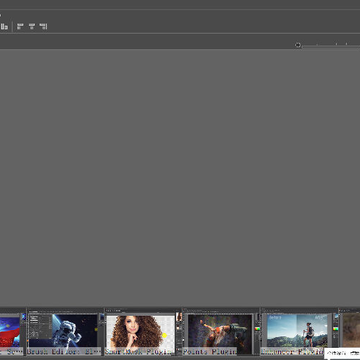
Task: Select the 'Points Plugin' caption under the dancer
Action: coord(210,351)
